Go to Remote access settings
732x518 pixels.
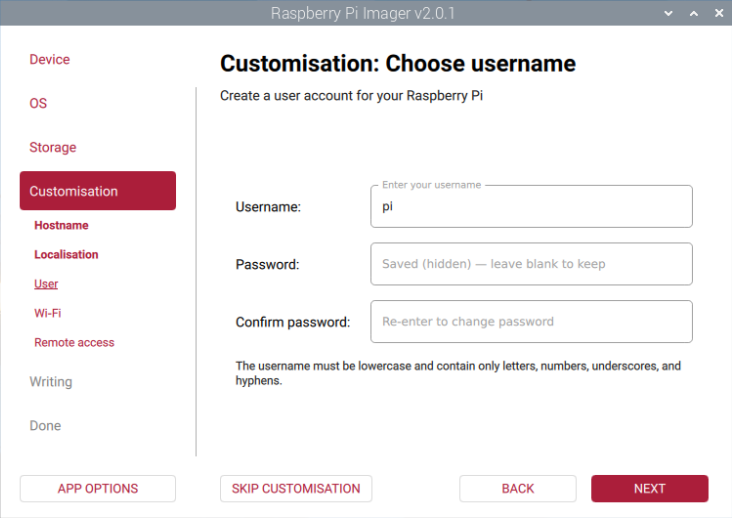74,342
